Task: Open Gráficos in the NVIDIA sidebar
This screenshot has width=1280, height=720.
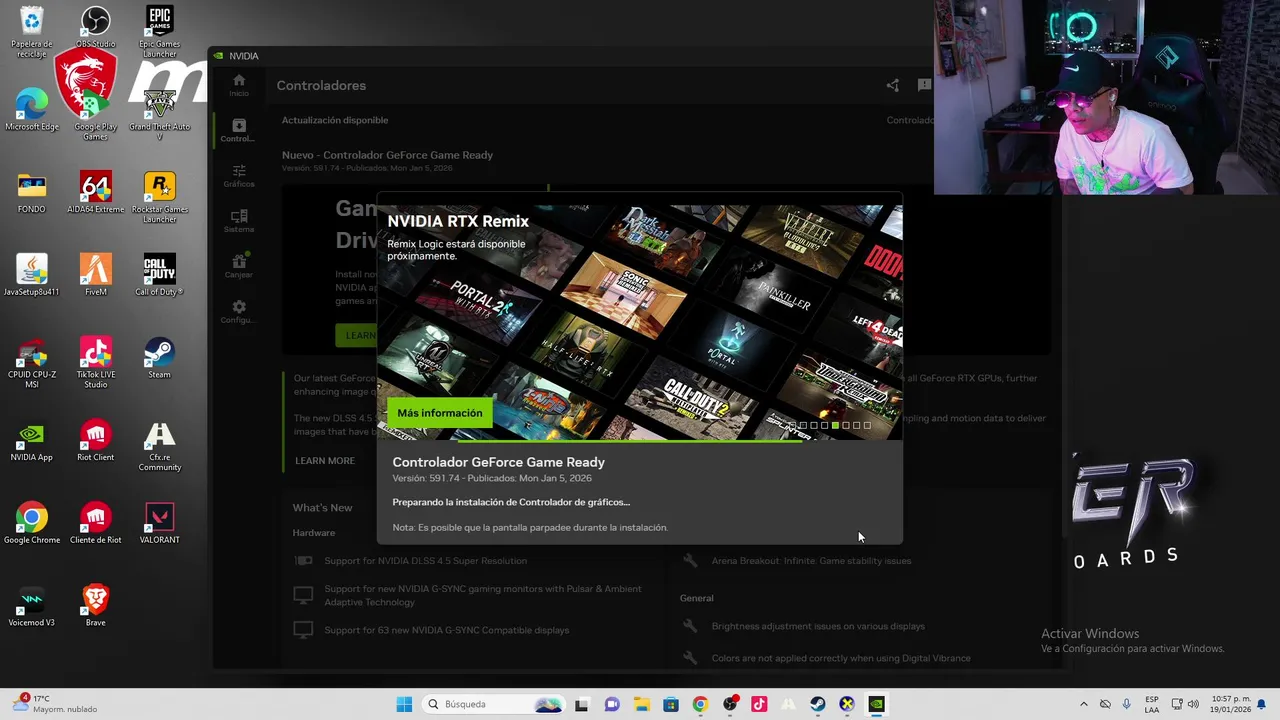Action: click(x=238, y=176)
